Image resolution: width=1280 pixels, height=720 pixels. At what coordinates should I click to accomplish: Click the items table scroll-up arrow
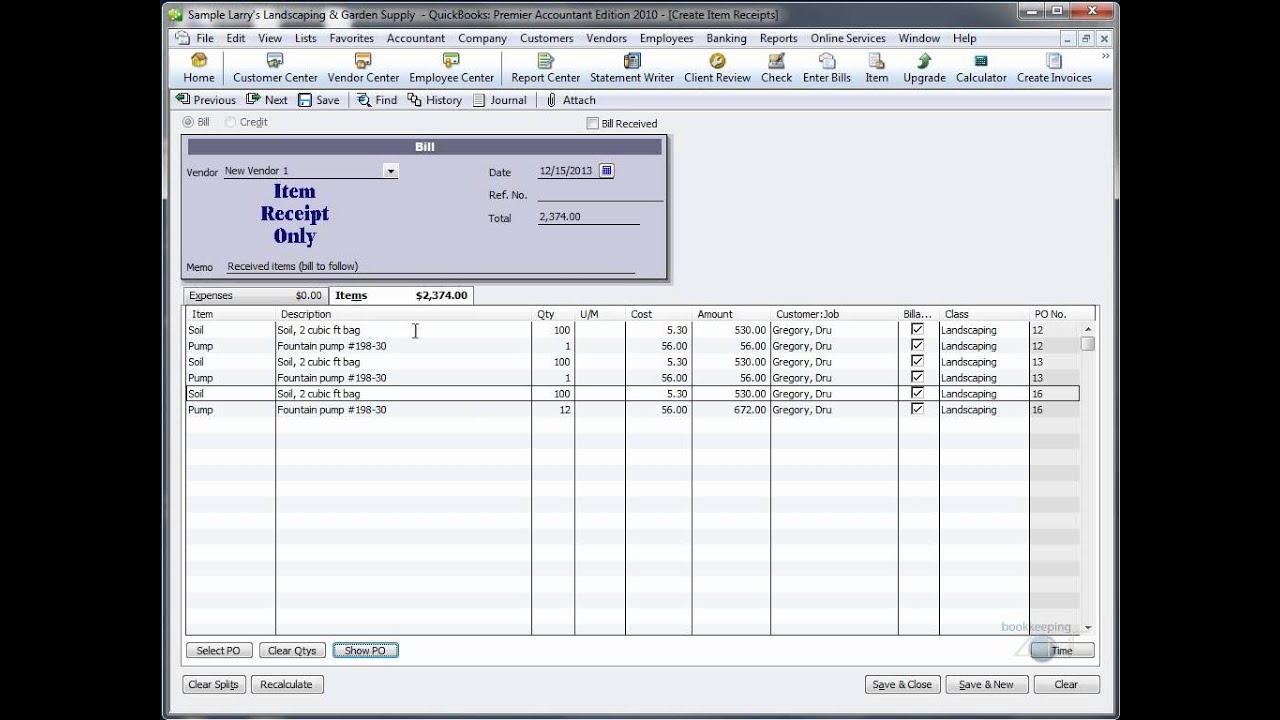pyautogui.click(x=1088, y=329)
